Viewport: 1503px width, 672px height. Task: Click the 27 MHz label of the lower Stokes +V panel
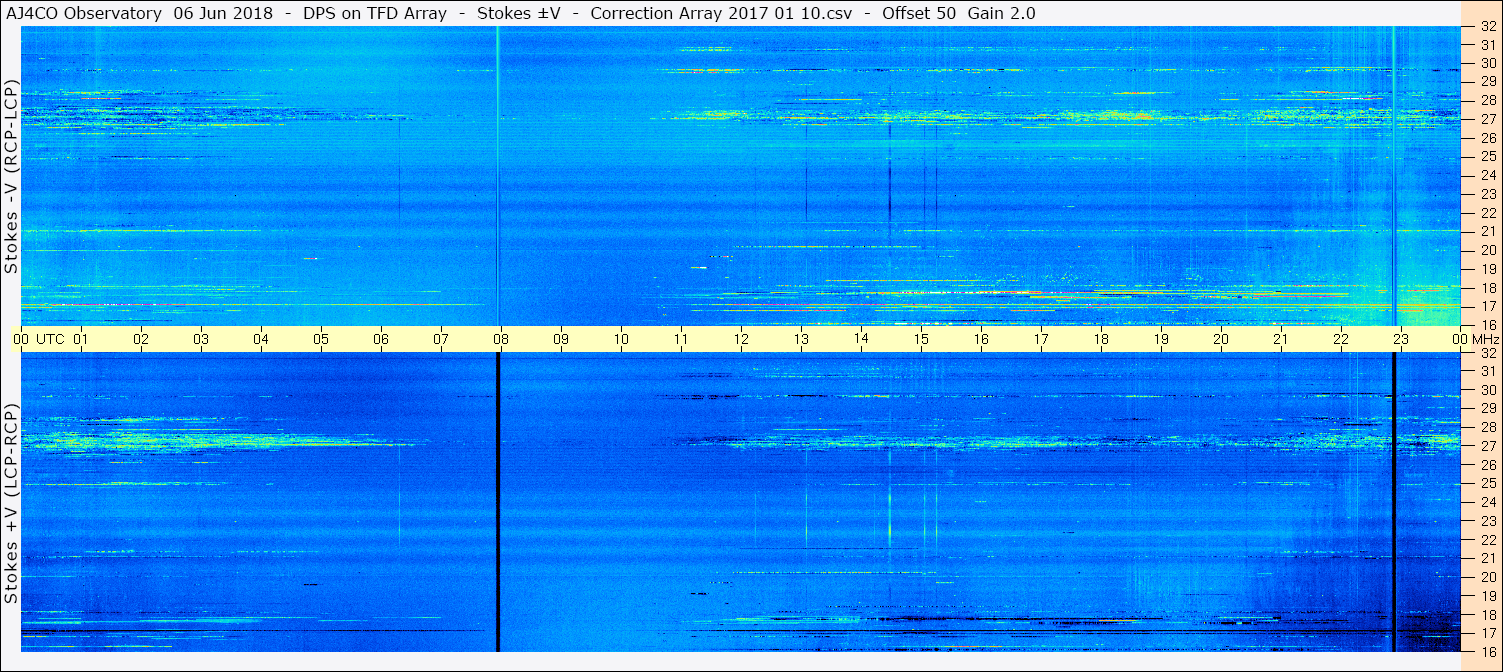click(1487, 446)
